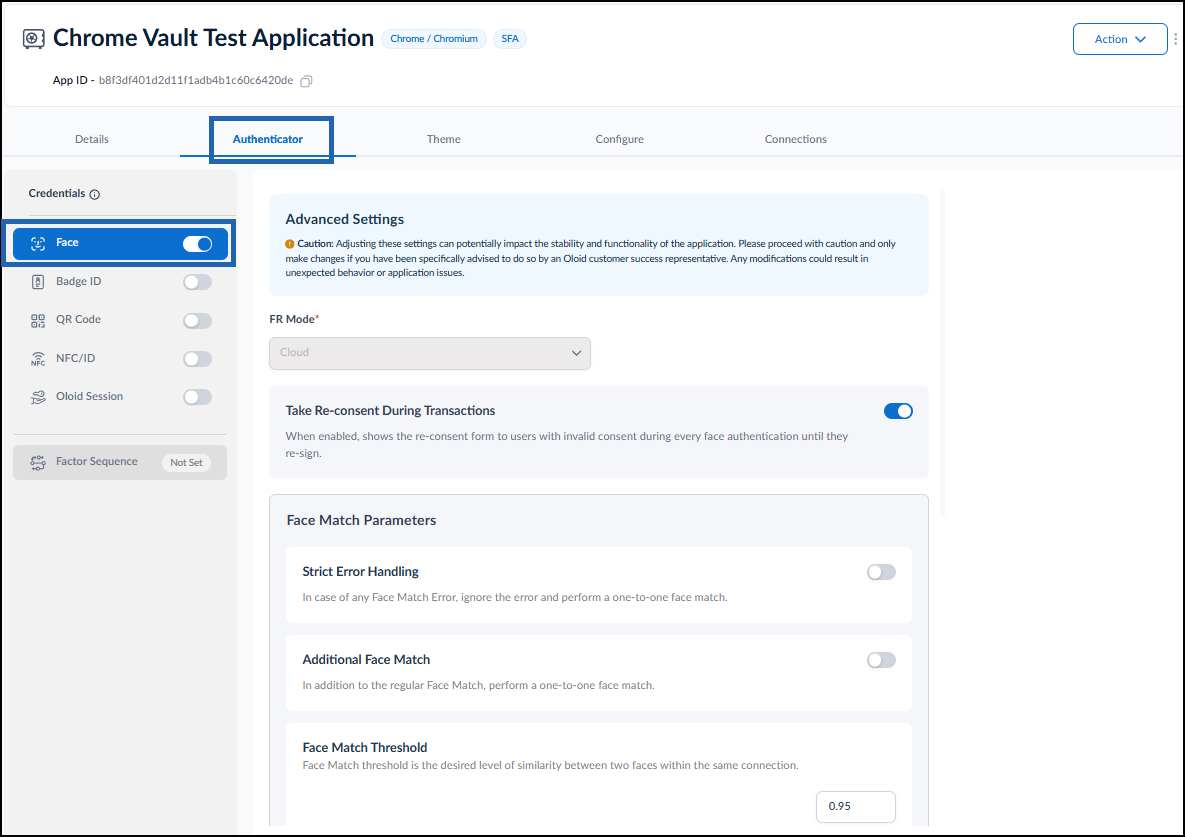The image size is (1185, 837).
Task: Select the Authenticator tab
Action: (x=268, y=139)
